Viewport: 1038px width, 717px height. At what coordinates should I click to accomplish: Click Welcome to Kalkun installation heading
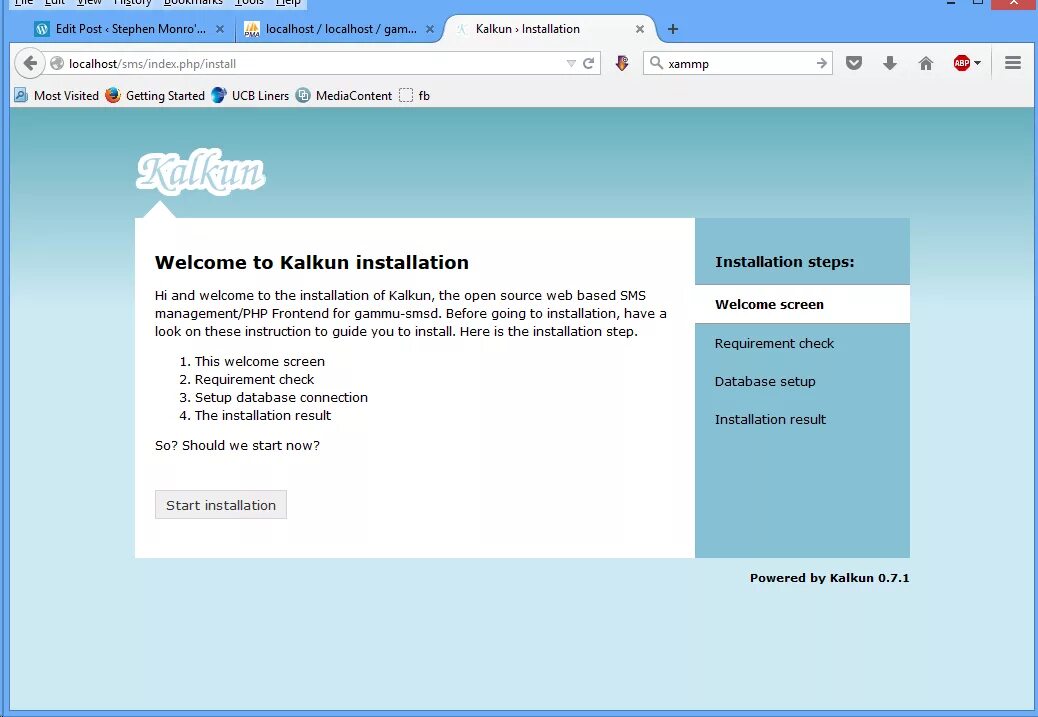pyautogui.click(x=312, y=262)
